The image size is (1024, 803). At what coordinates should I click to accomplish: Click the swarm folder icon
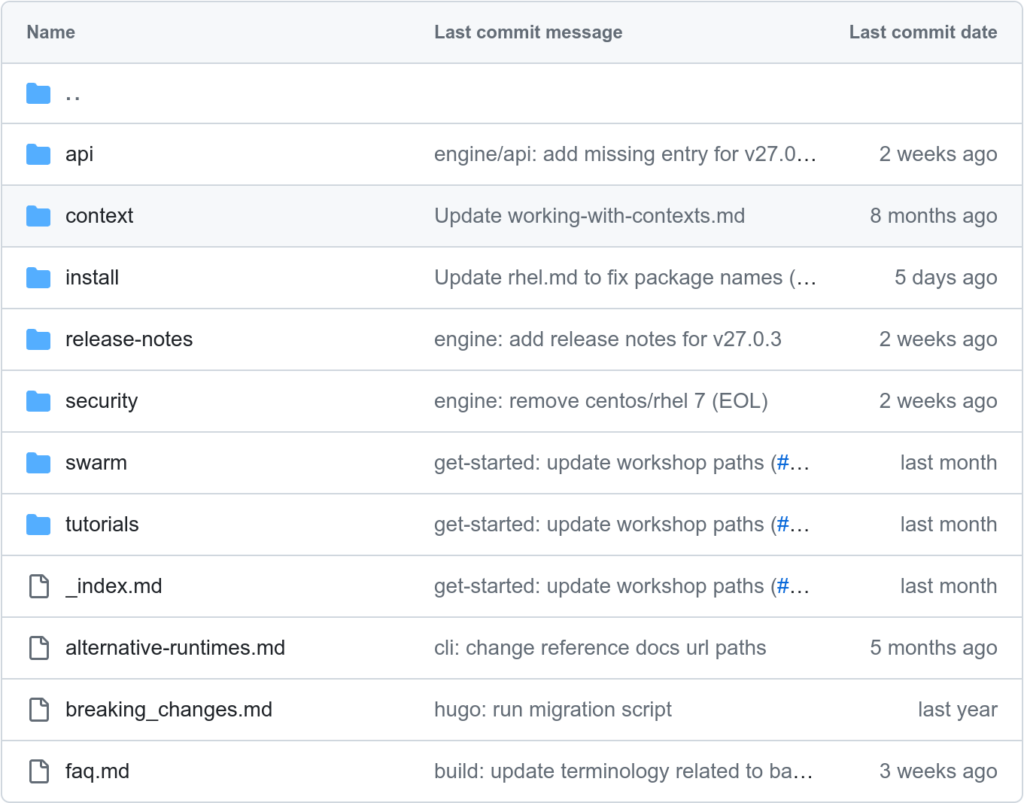coord(38,462)
